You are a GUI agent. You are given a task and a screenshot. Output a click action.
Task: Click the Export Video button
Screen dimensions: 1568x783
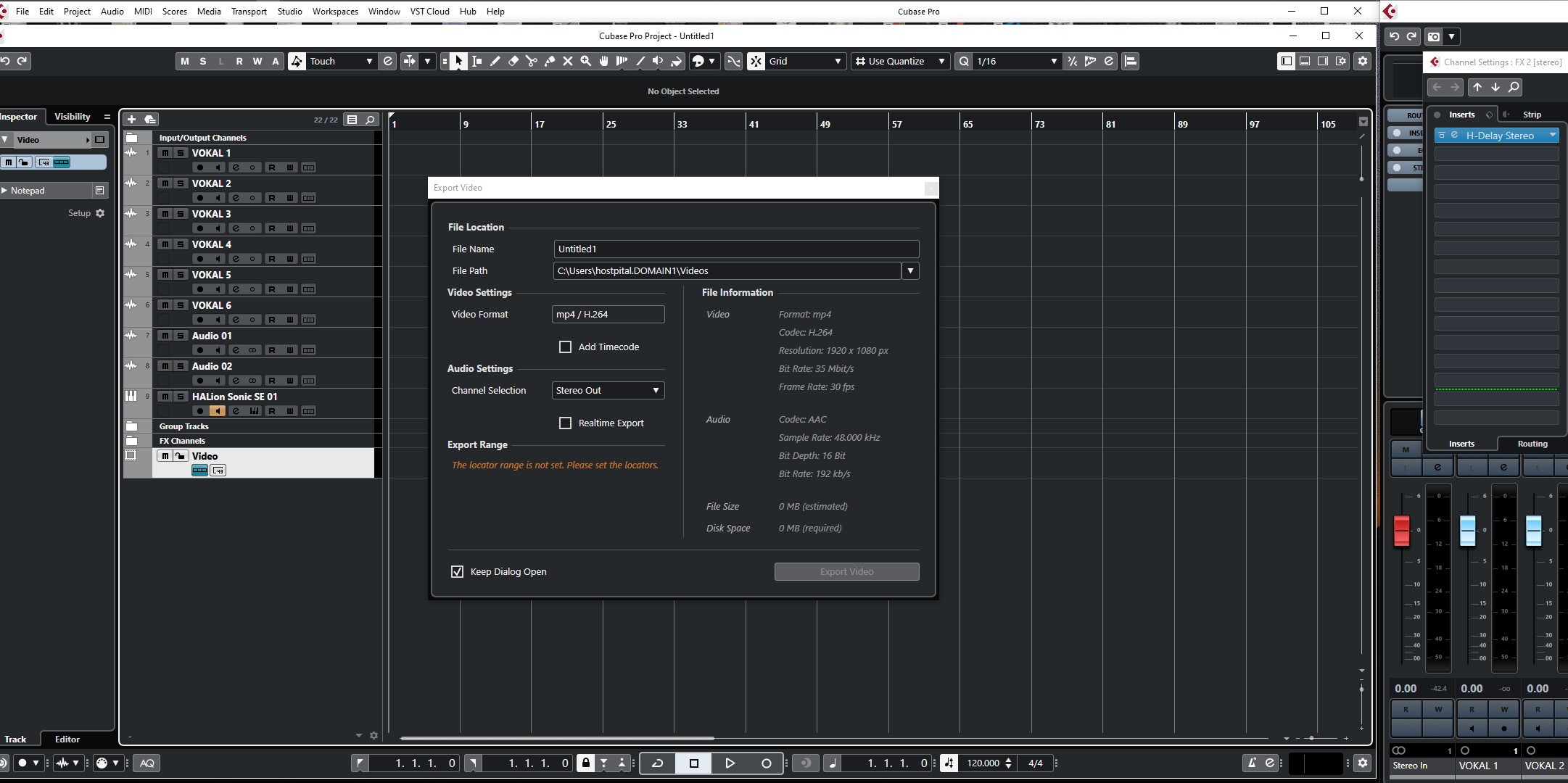click(x=846, y=572)
